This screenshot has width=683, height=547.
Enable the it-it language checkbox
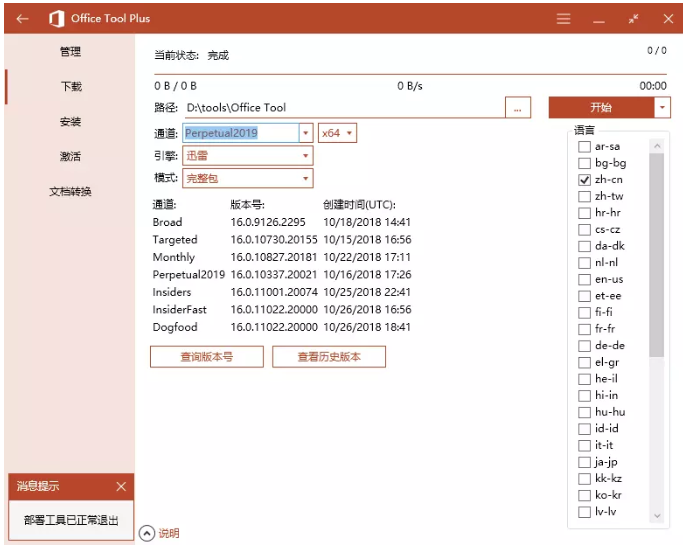click(584, 446)
